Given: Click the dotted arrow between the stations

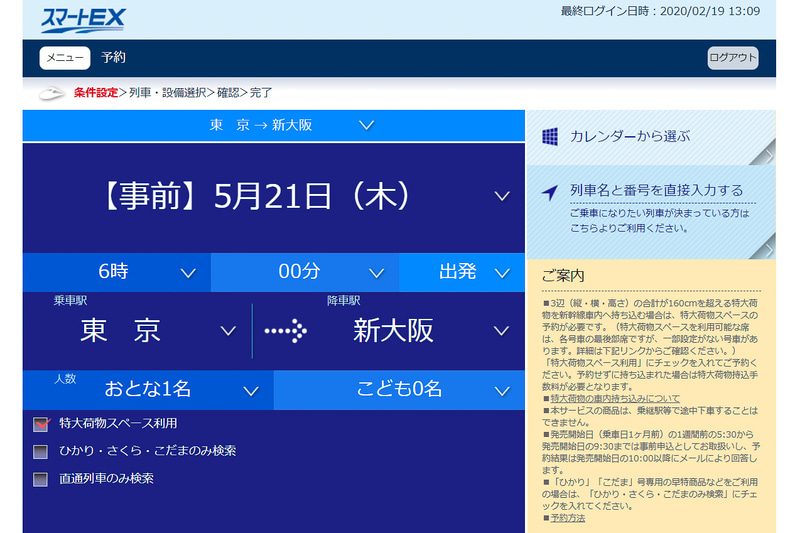Looking at the screenshot, I should [x=286, y=331].
